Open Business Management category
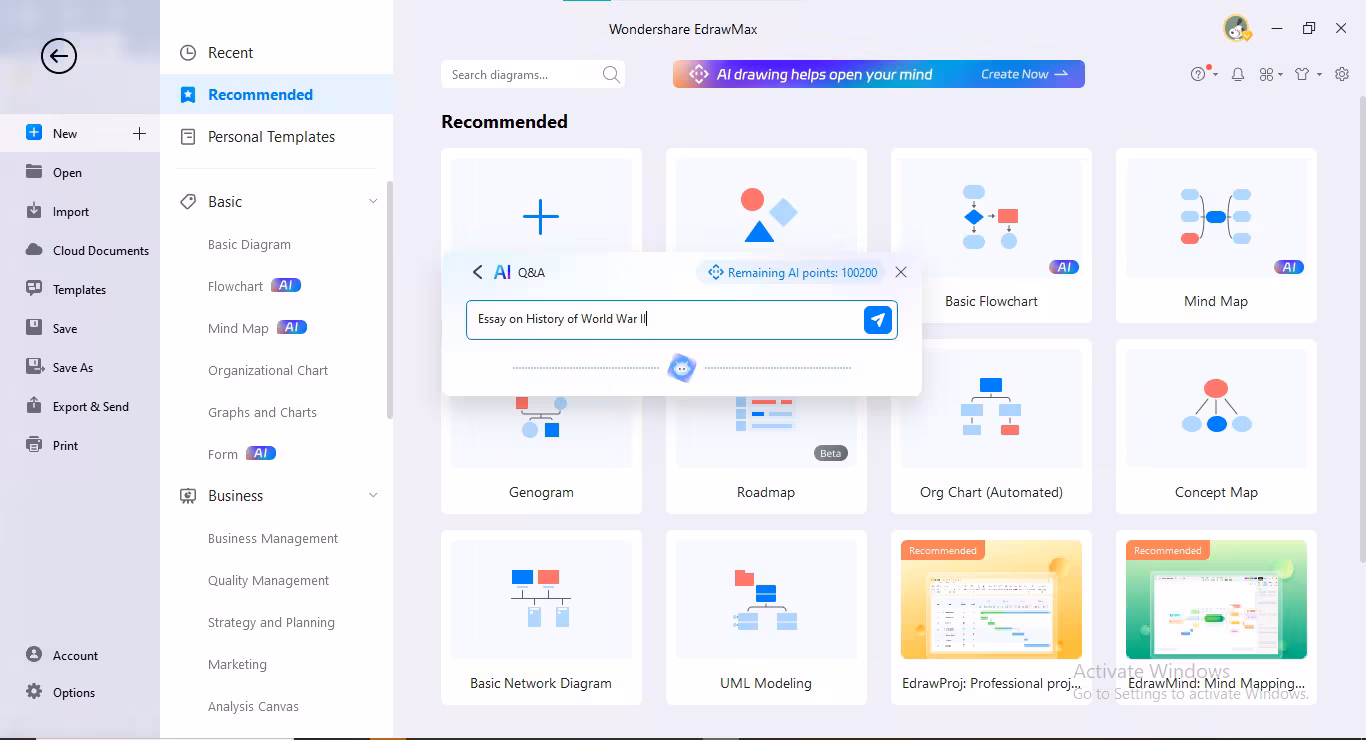The height and width of the screenshot is (740, 1366). tap(273, 538)
